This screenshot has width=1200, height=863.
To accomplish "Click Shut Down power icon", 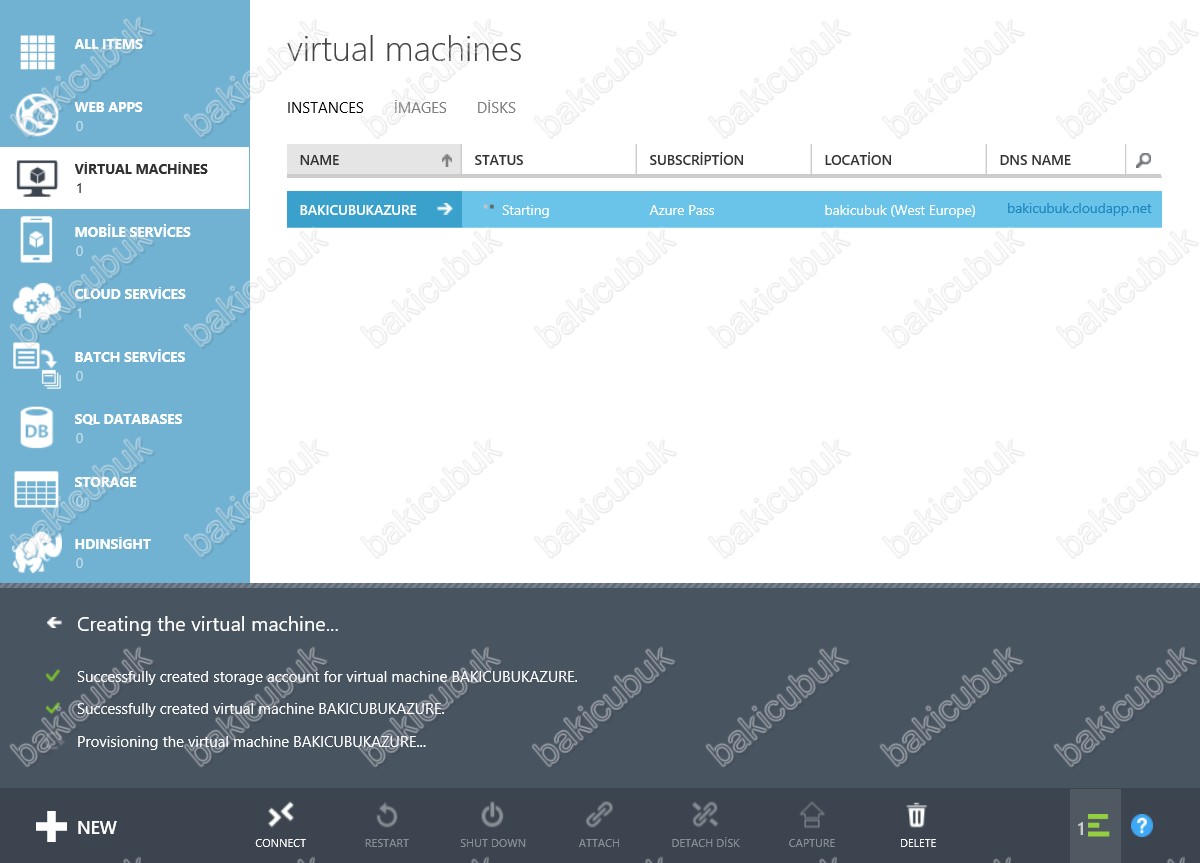I will 493,815.
